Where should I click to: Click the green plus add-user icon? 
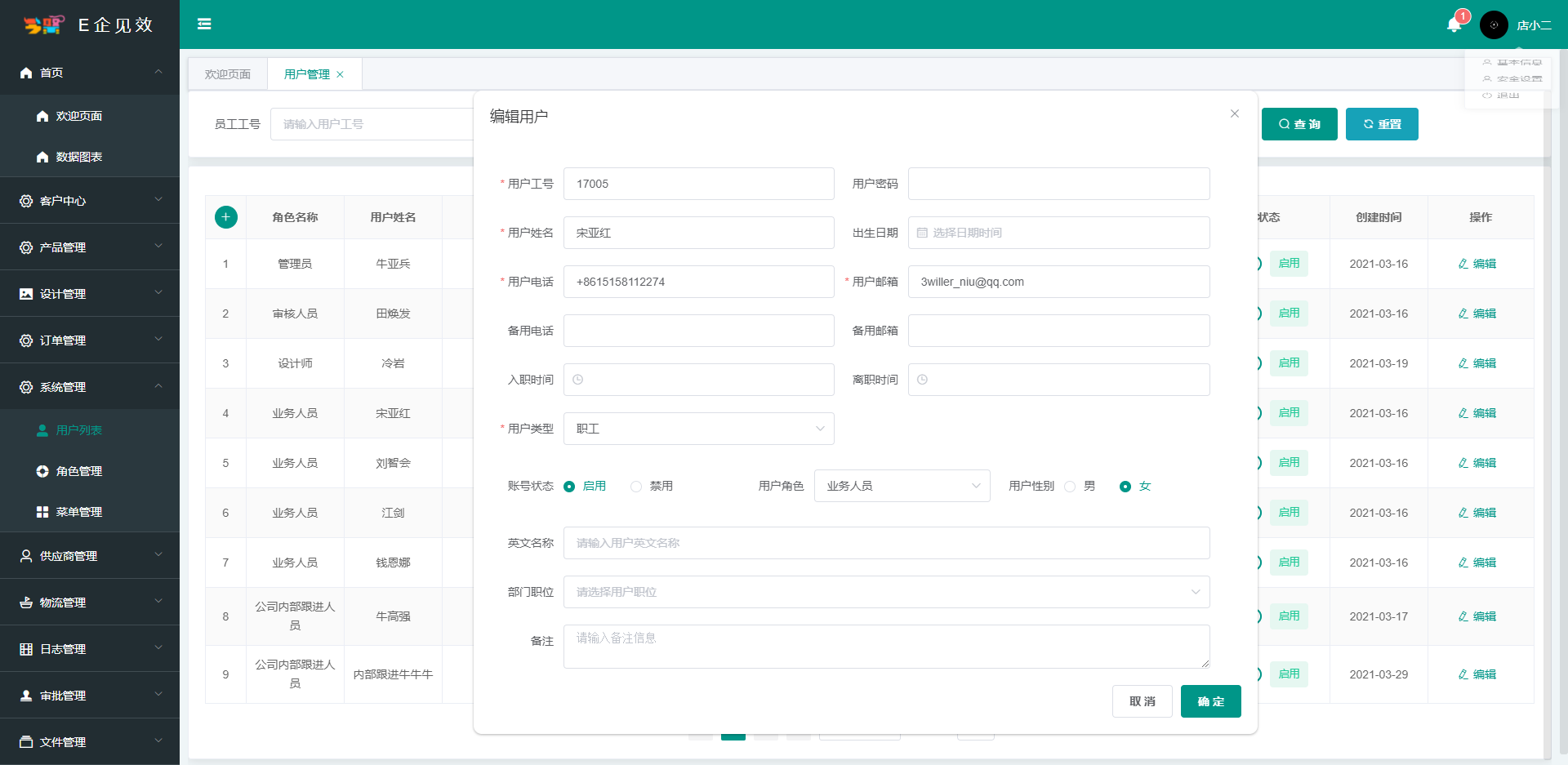pyautogui.click(x=226, y=217)
